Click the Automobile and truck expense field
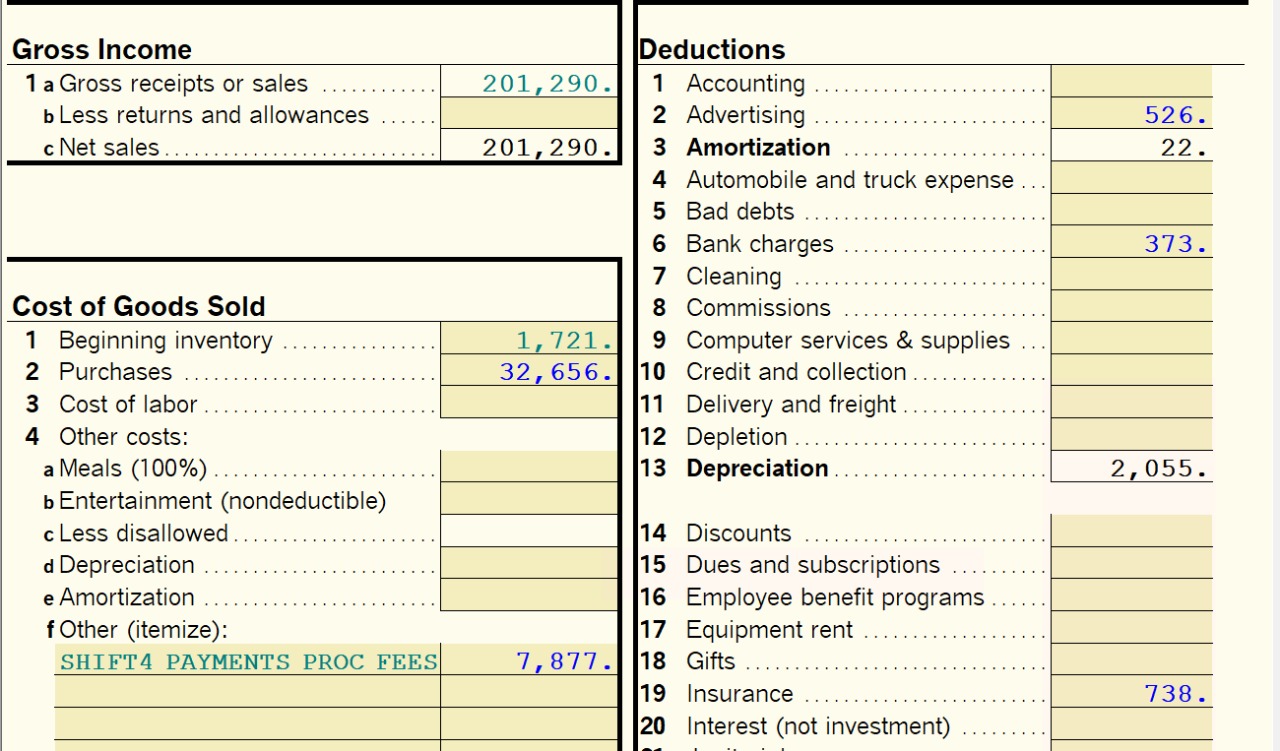 [x=1131, y=180]
